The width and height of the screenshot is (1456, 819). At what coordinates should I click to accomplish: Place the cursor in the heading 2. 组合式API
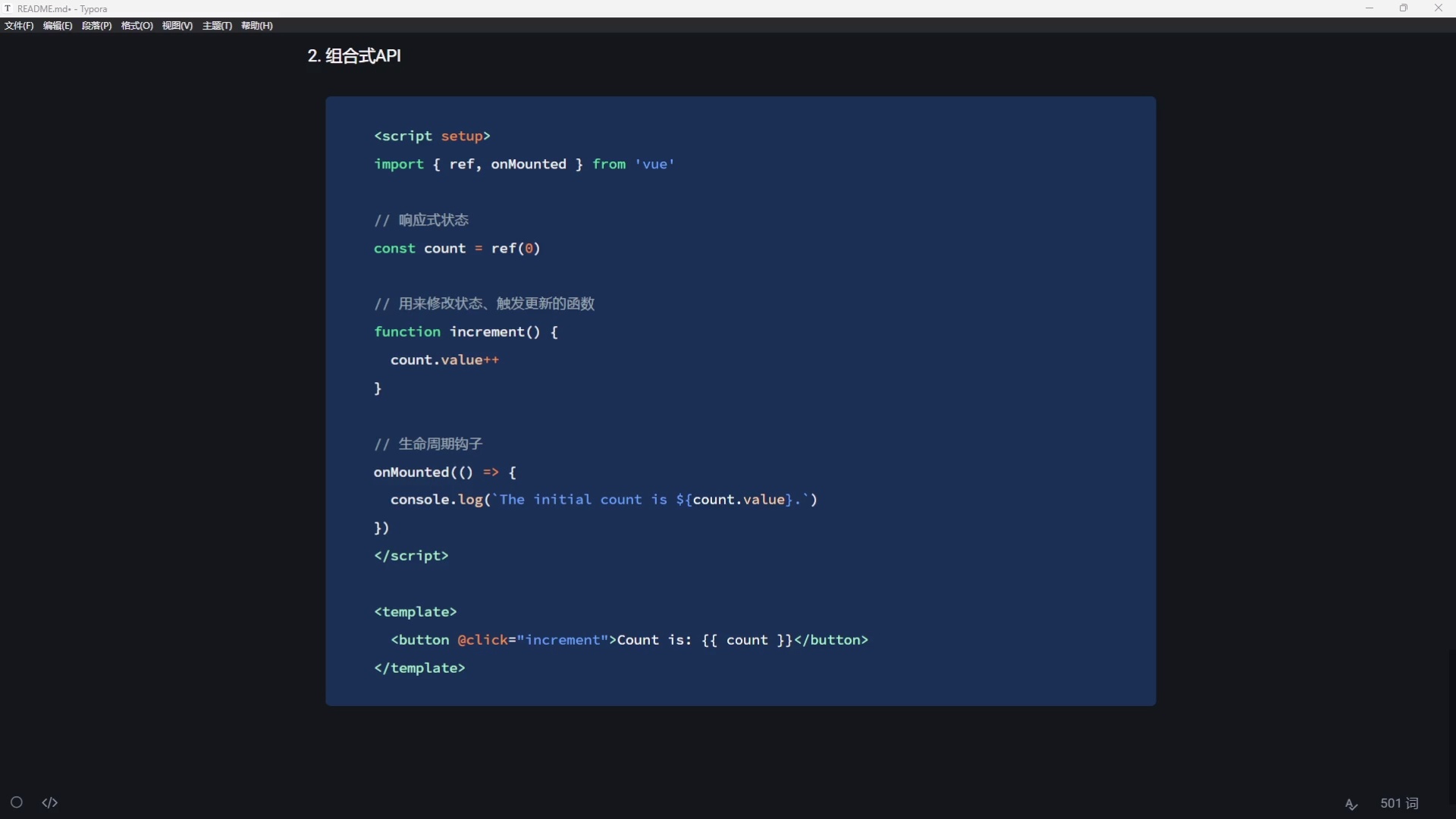coord(354,56)
